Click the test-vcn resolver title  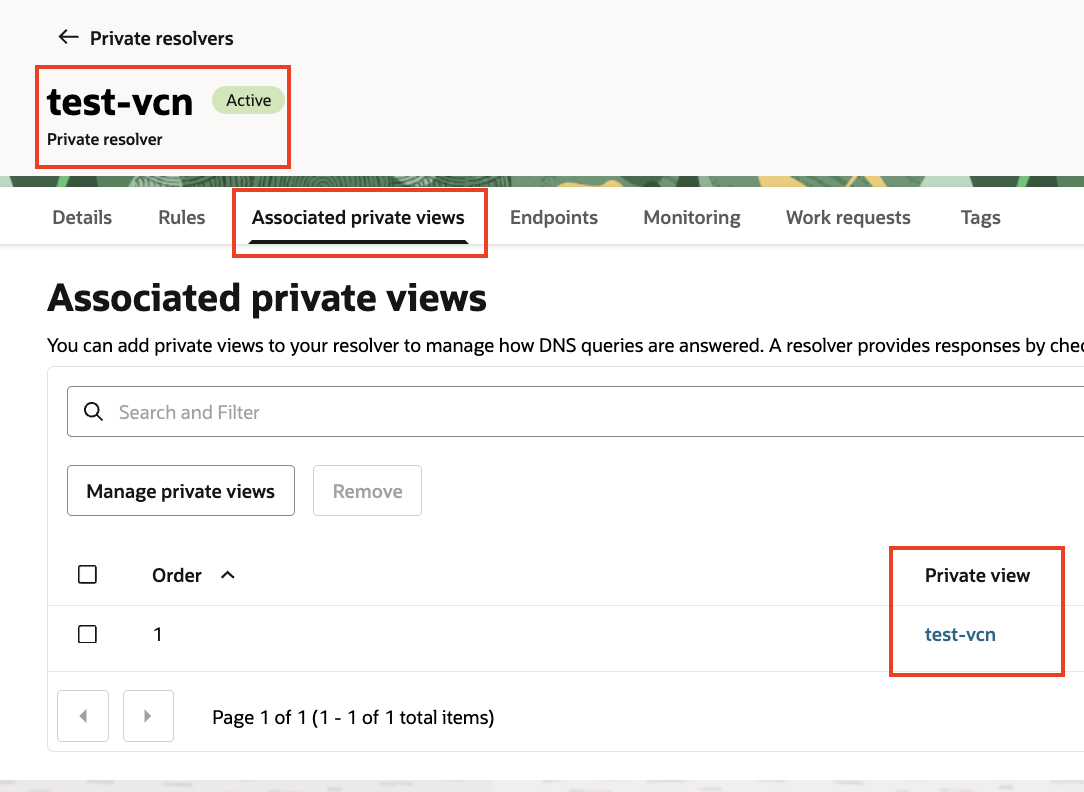click(x=120, y=102)
